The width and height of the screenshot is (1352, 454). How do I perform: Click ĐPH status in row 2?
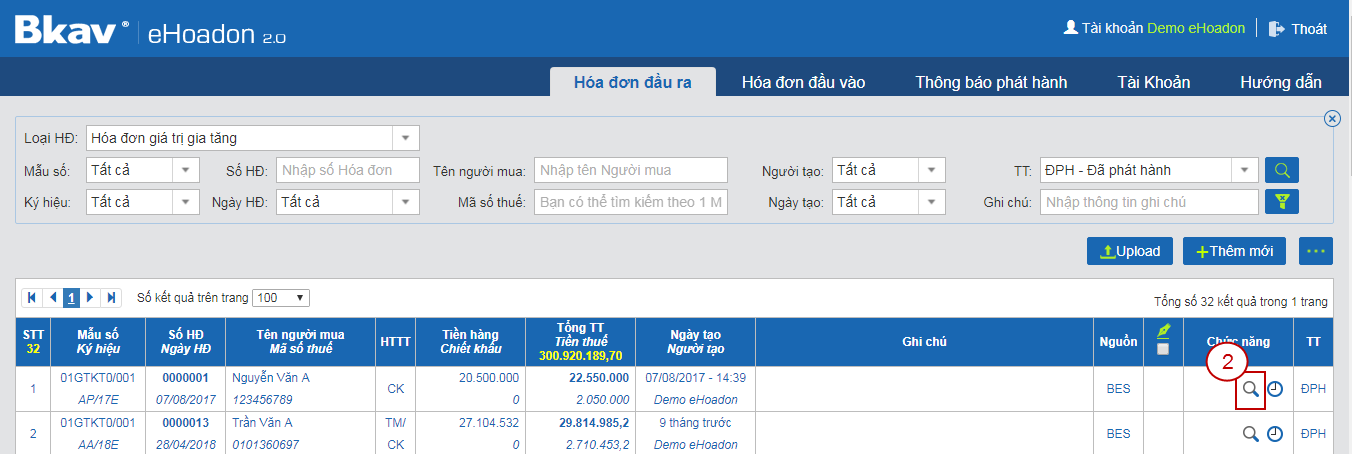pyautogui.click(x=1313, y=434)
